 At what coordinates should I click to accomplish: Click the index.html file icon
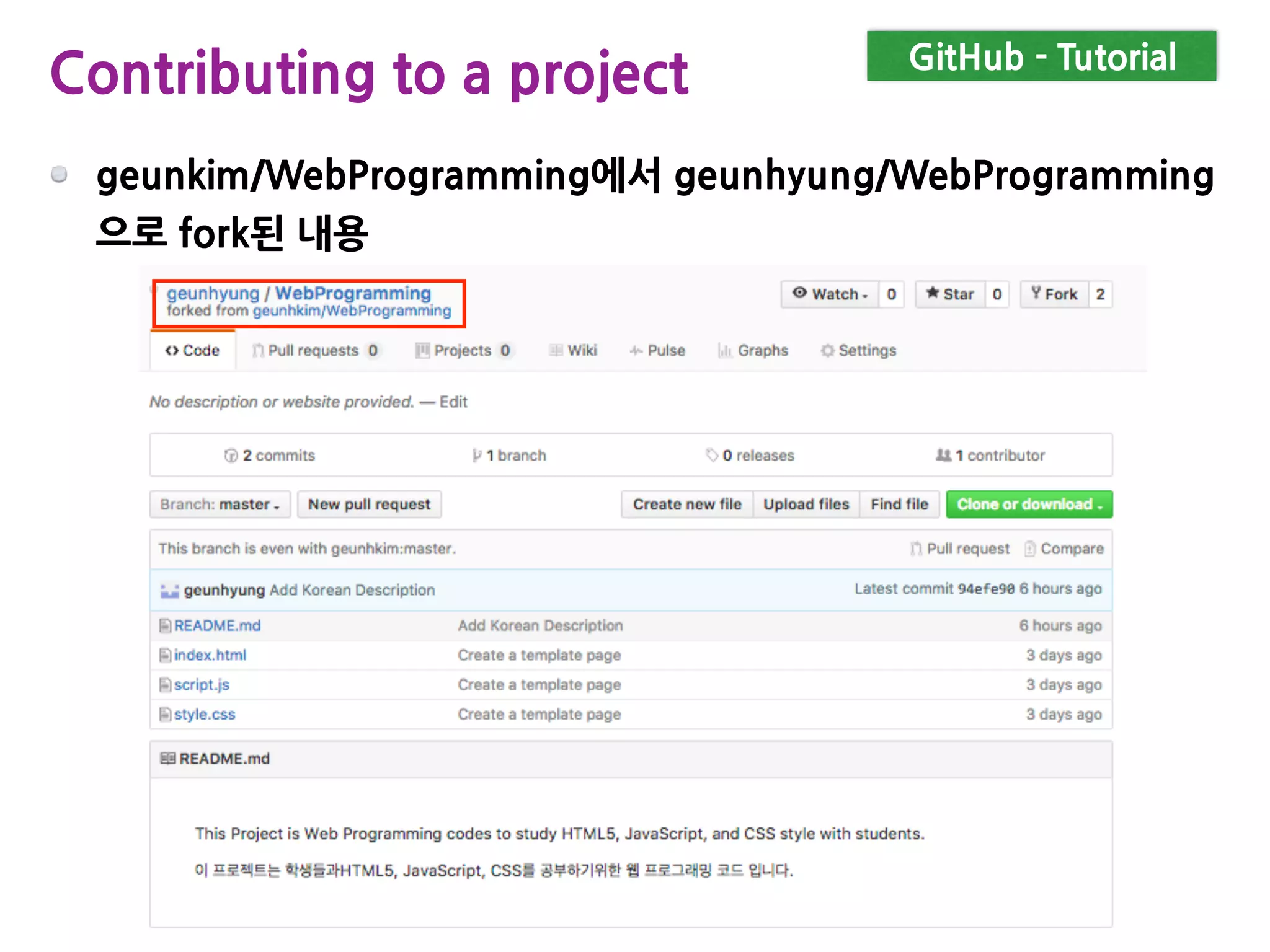pos(165,655)
